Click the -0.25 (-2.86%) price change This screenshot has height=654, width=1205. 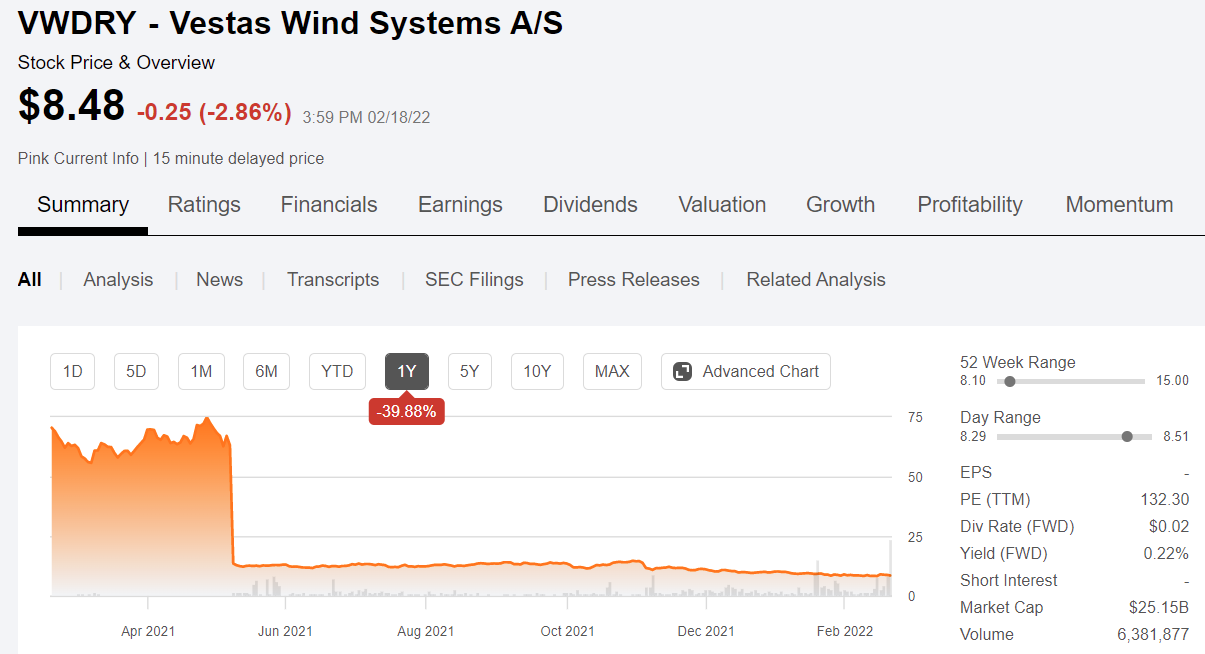point(214,112)
